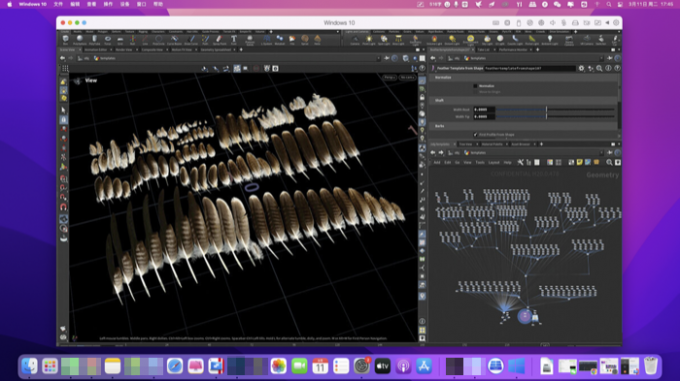Select the Draw Curve shelf tool
This screenshot has width=680, height=381.
[x=191, y=39]
